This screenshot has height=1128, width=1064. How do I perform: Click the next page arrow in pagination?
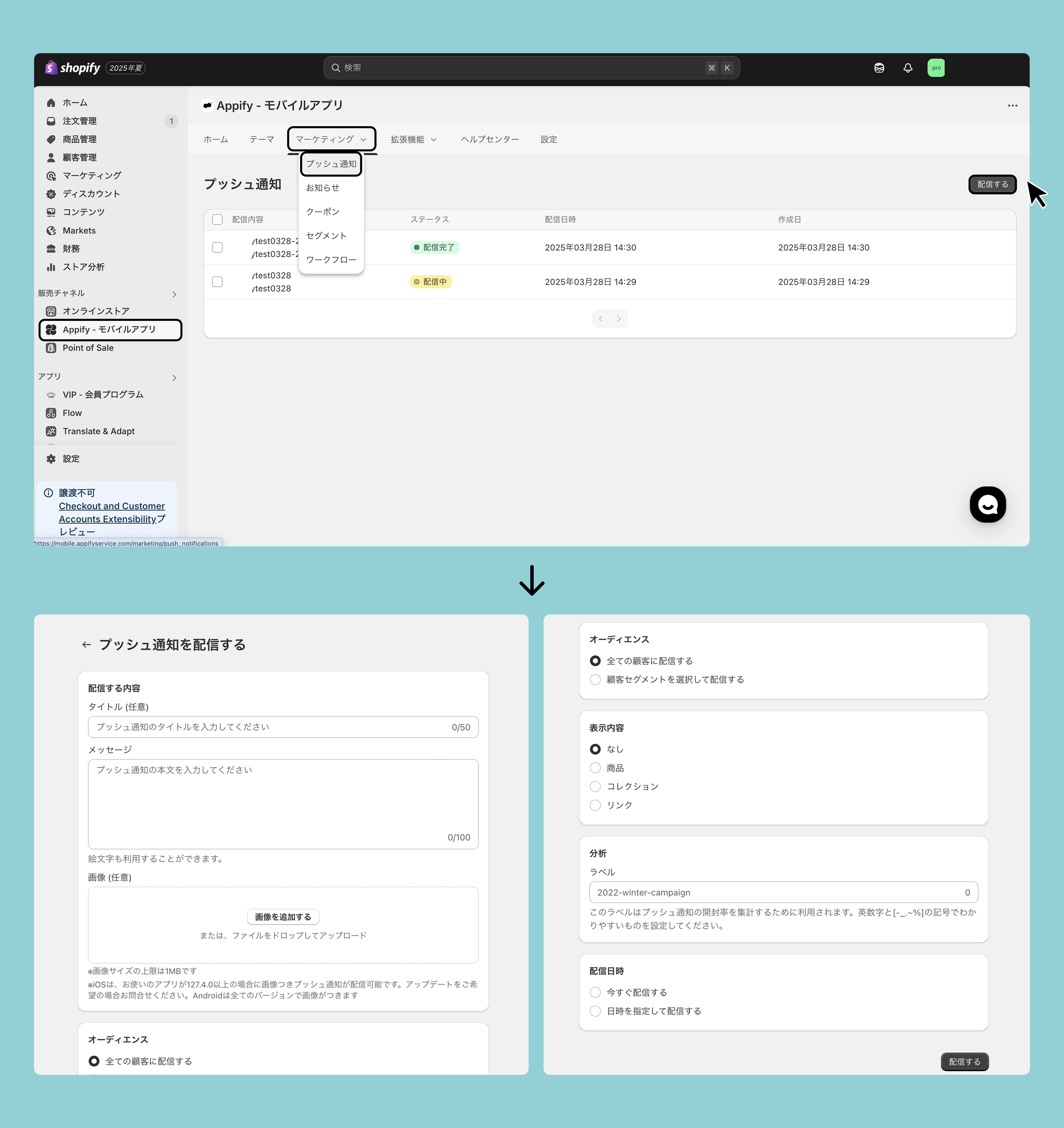619,319
